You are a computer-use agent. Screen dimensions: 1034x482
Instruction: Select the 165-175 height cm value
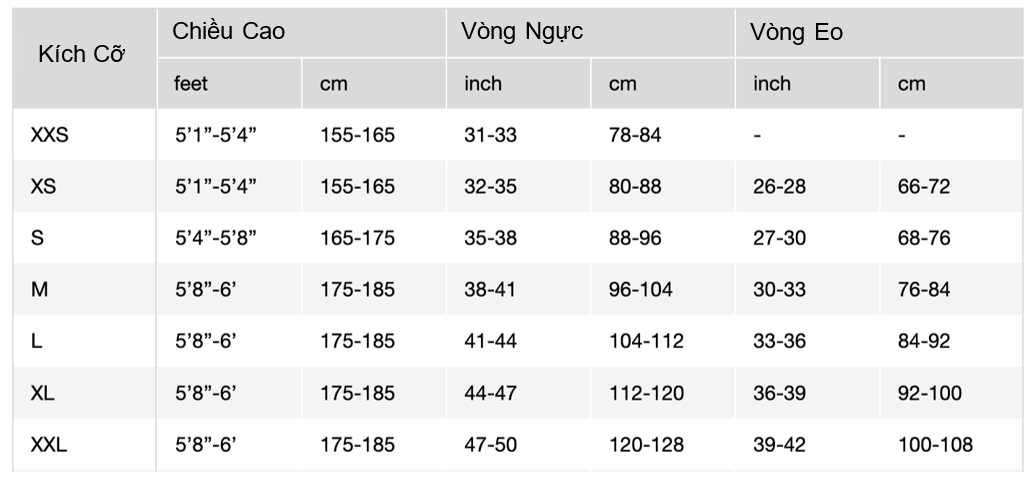(x=357, y=239)
